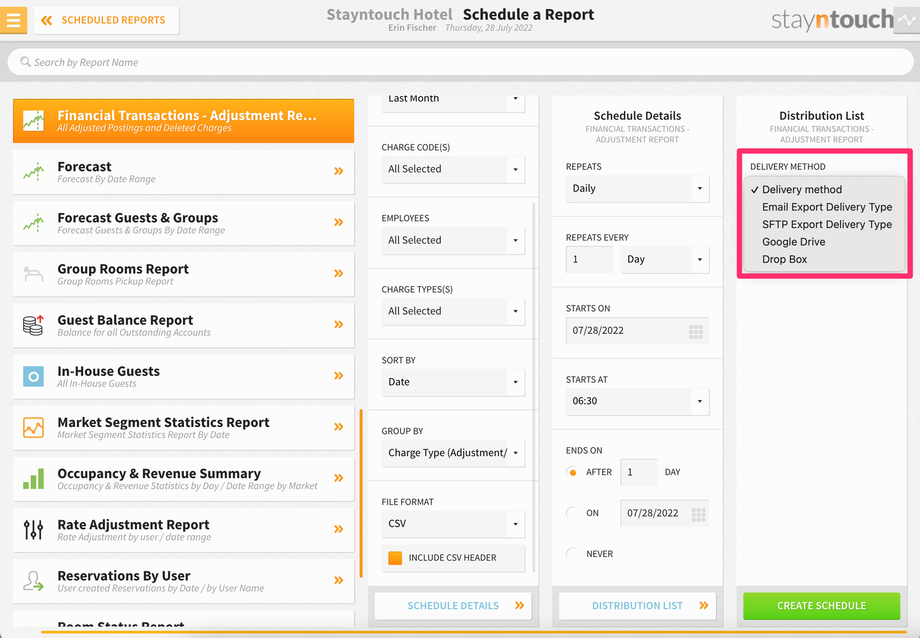Open the Charge Code(s) dropdown
The image size is (920, 638).
tap(453, 169)
